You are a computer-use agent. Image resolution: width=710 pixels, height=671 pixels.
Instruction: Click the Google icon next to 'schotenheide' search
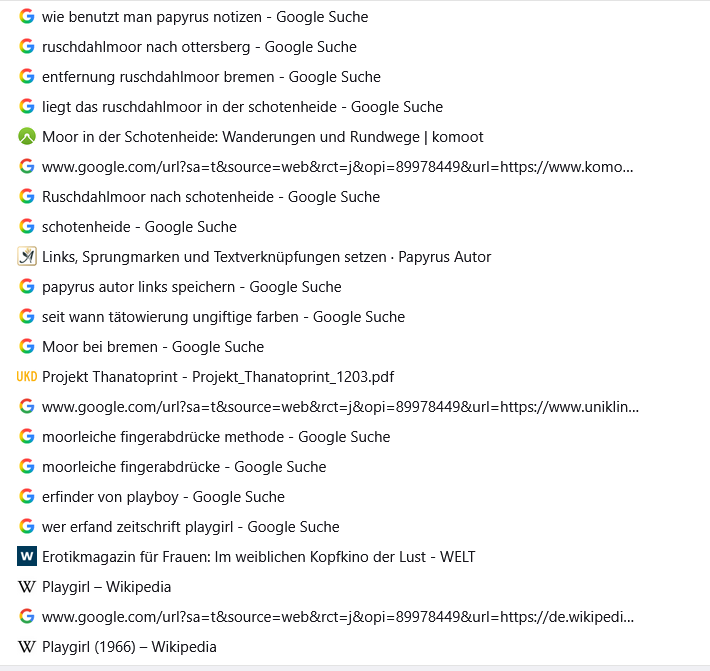pos(27,226)
